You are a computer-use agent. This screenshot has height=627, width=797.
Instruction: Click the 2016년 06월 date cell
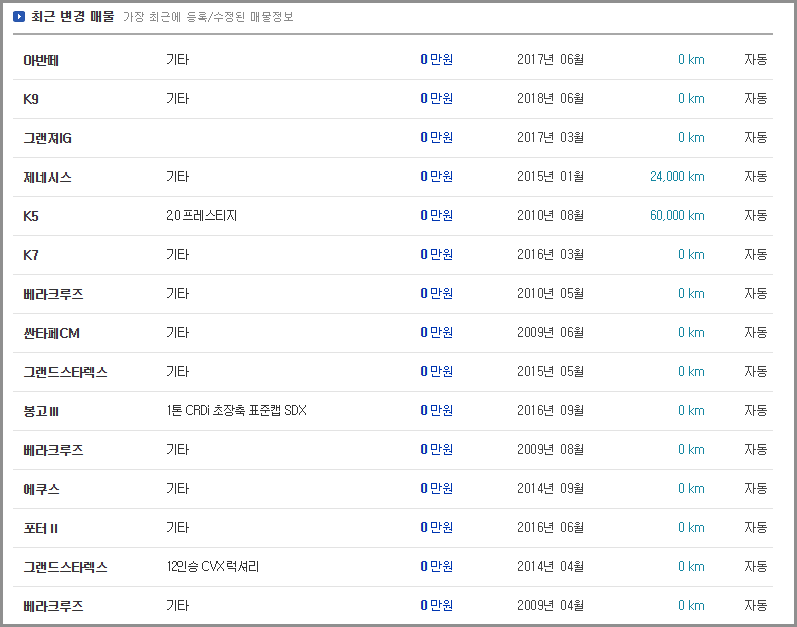click(550, 528)
